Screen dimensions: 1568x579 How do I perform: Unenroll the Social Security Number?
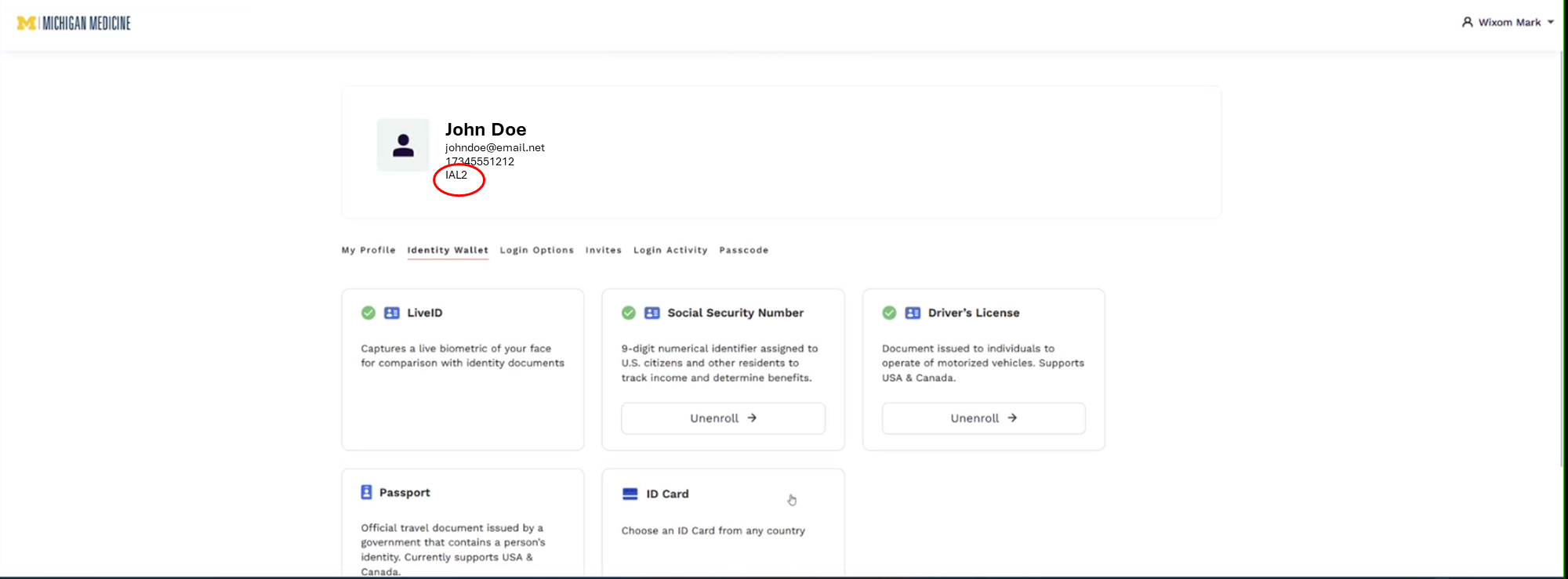click(723, 418)
